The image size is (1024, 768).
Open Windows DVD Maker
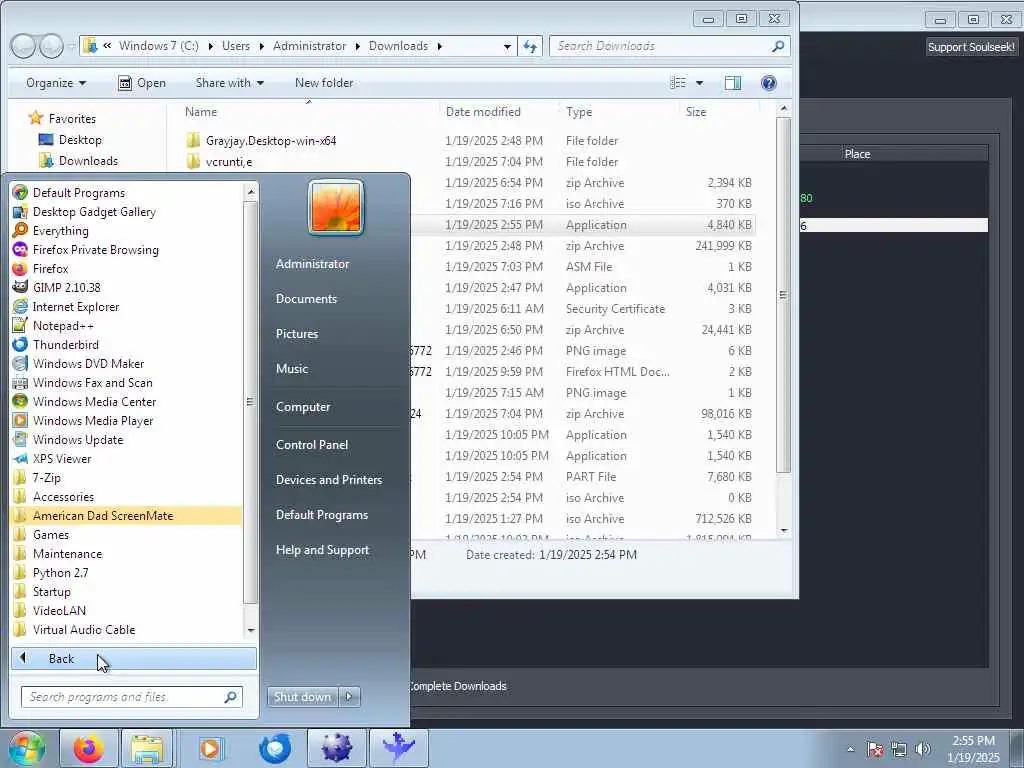pos(88,363)
